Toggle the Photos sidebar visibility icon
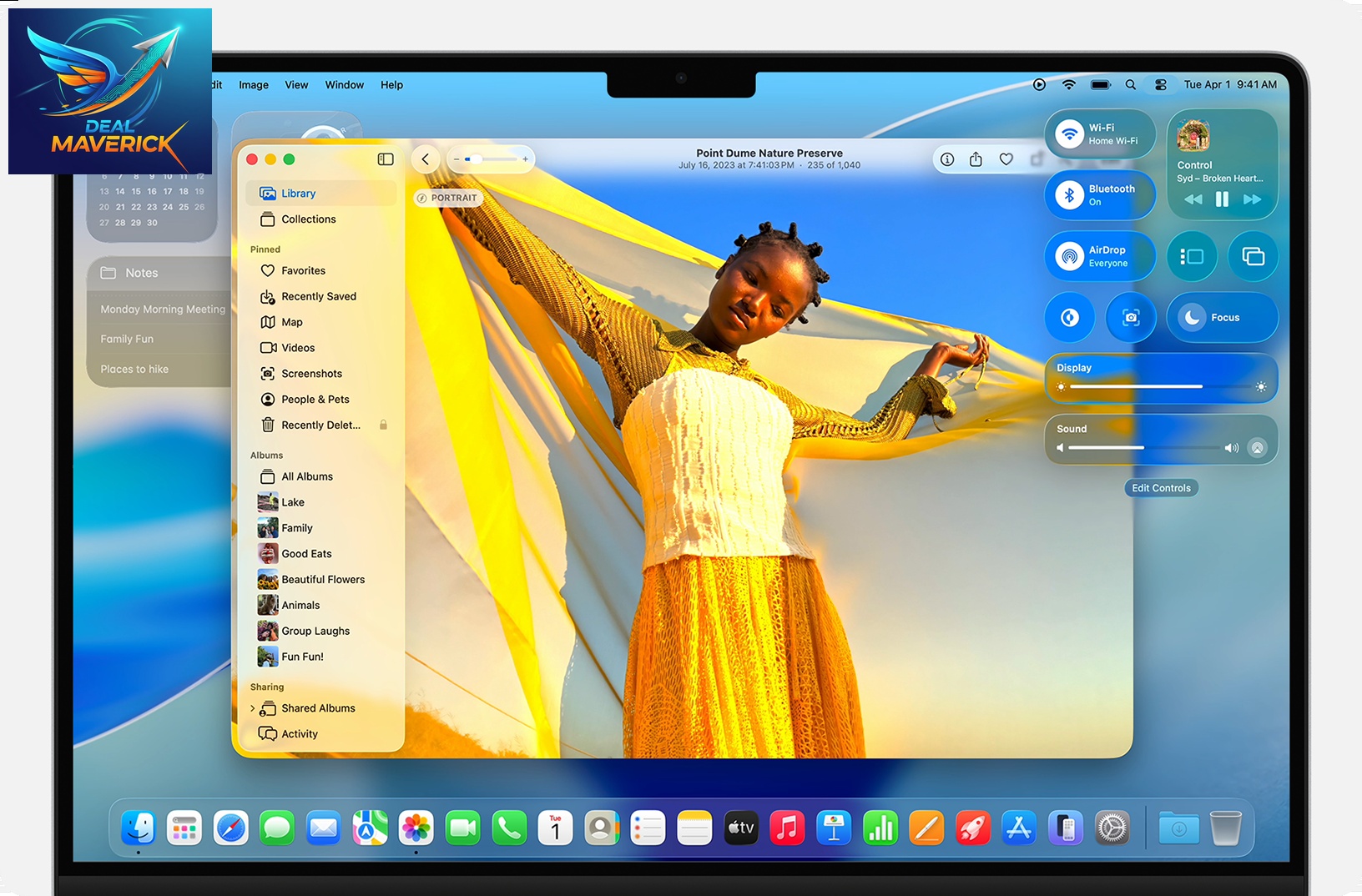The image size is (1362, 896). click(x=386, y=159)
